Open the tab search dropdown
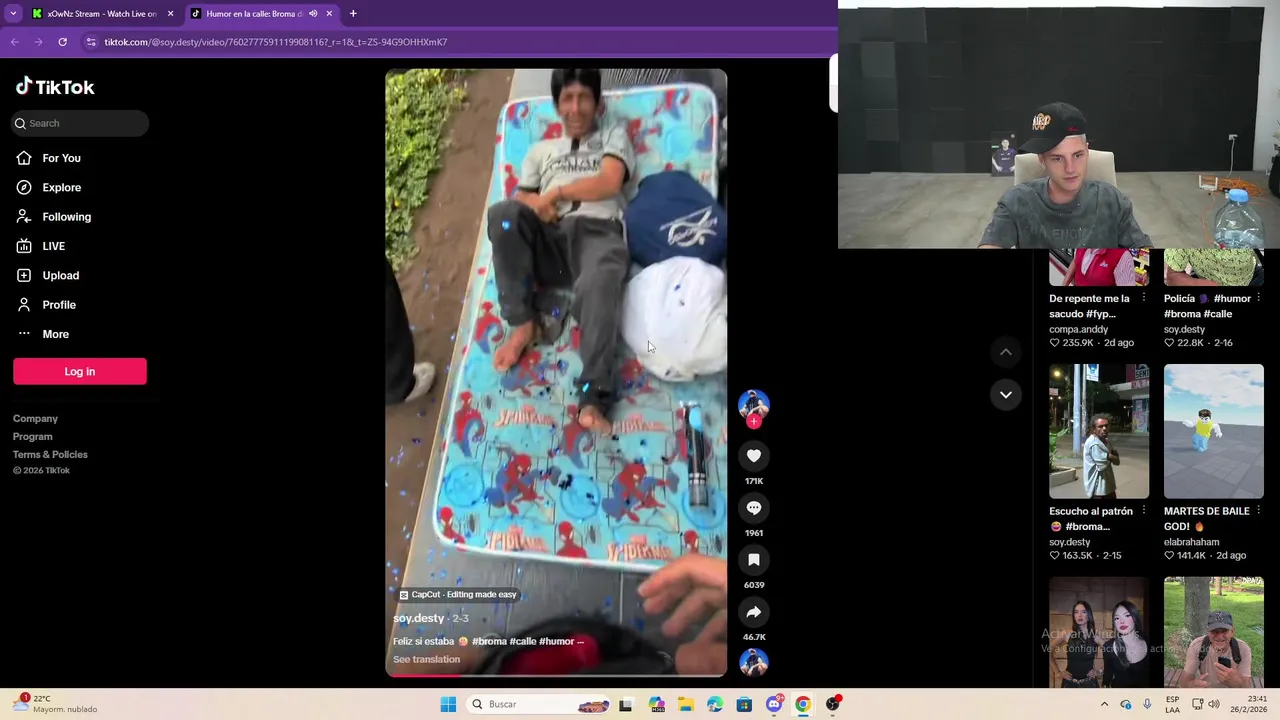This screenshot has width=1280, height=720. (13, 14)
